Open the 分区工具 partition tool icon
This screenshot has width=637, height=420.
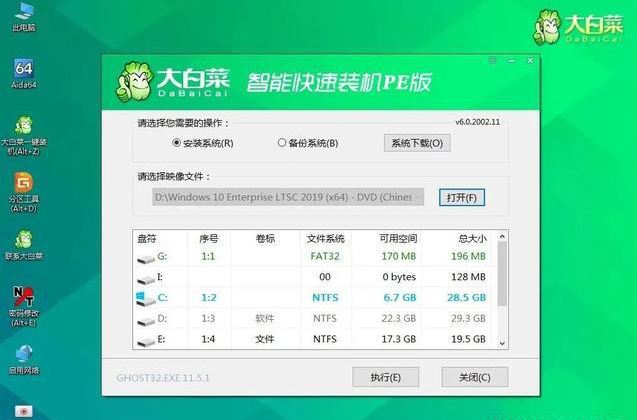tap(23, 185)
